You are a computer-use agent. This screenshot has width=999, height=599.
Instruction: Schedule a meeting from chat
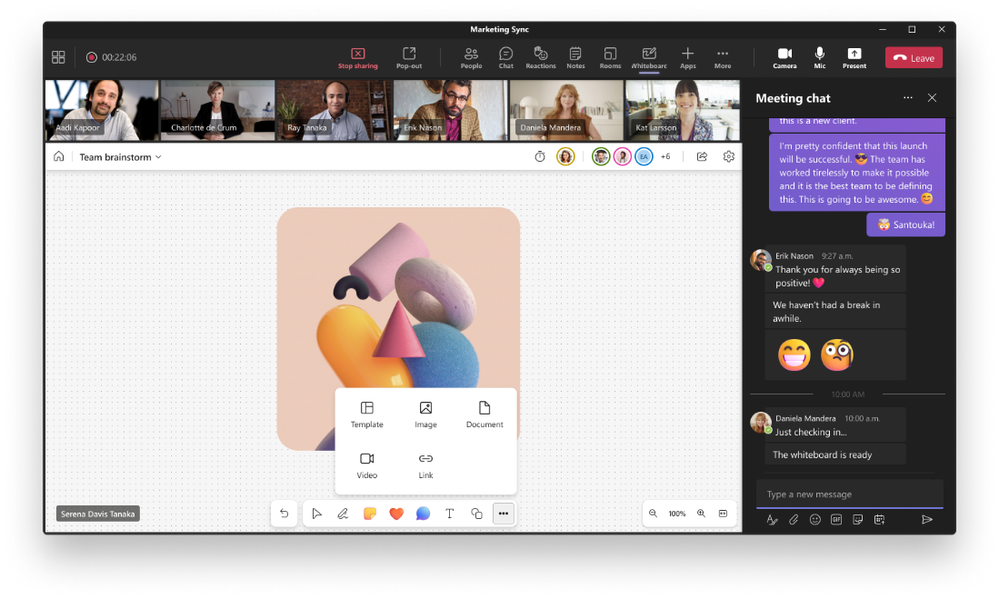pyautogui.click(x=879, y=520)
